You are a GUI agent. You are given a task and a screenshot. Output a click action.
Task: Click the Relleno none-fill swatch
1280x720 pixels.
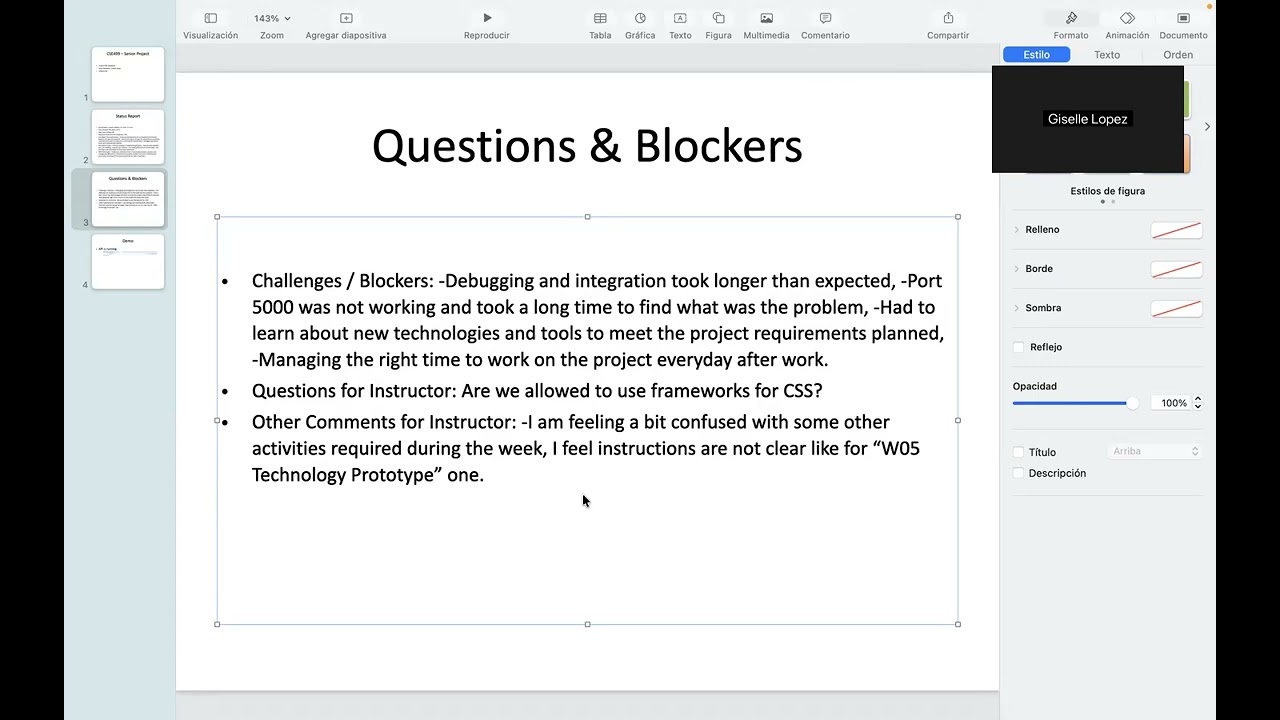pos(1176,230)
